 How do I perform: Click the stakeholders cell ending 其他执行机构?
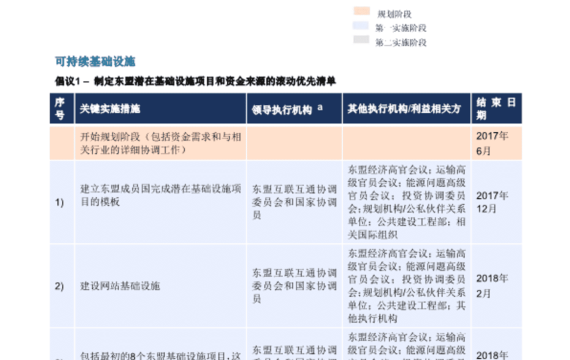(x=406, y=286)
